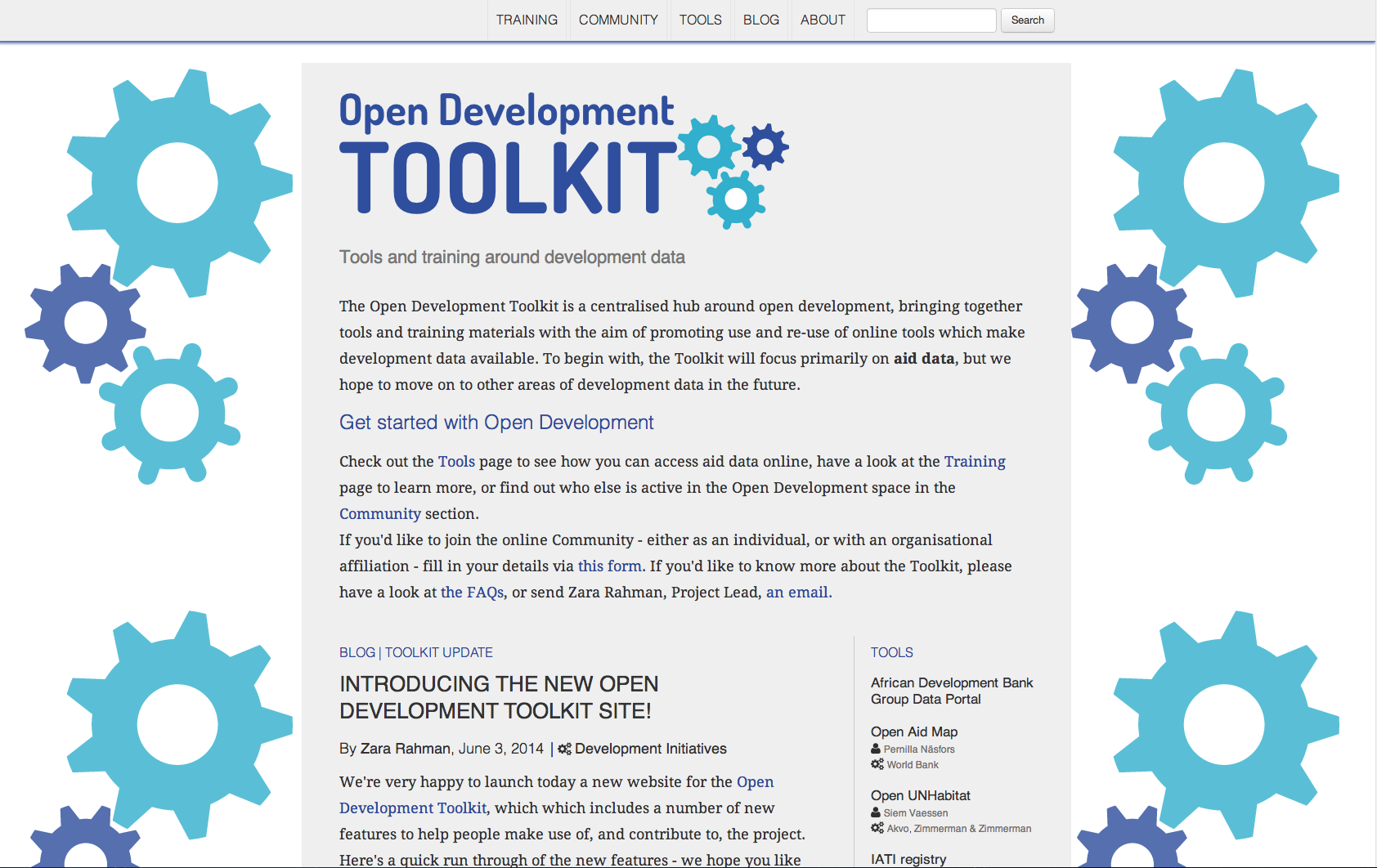This screenshot has width=1377, height=868.
Task: Open the ABOUT navigation item
Action: pos(823,20)
